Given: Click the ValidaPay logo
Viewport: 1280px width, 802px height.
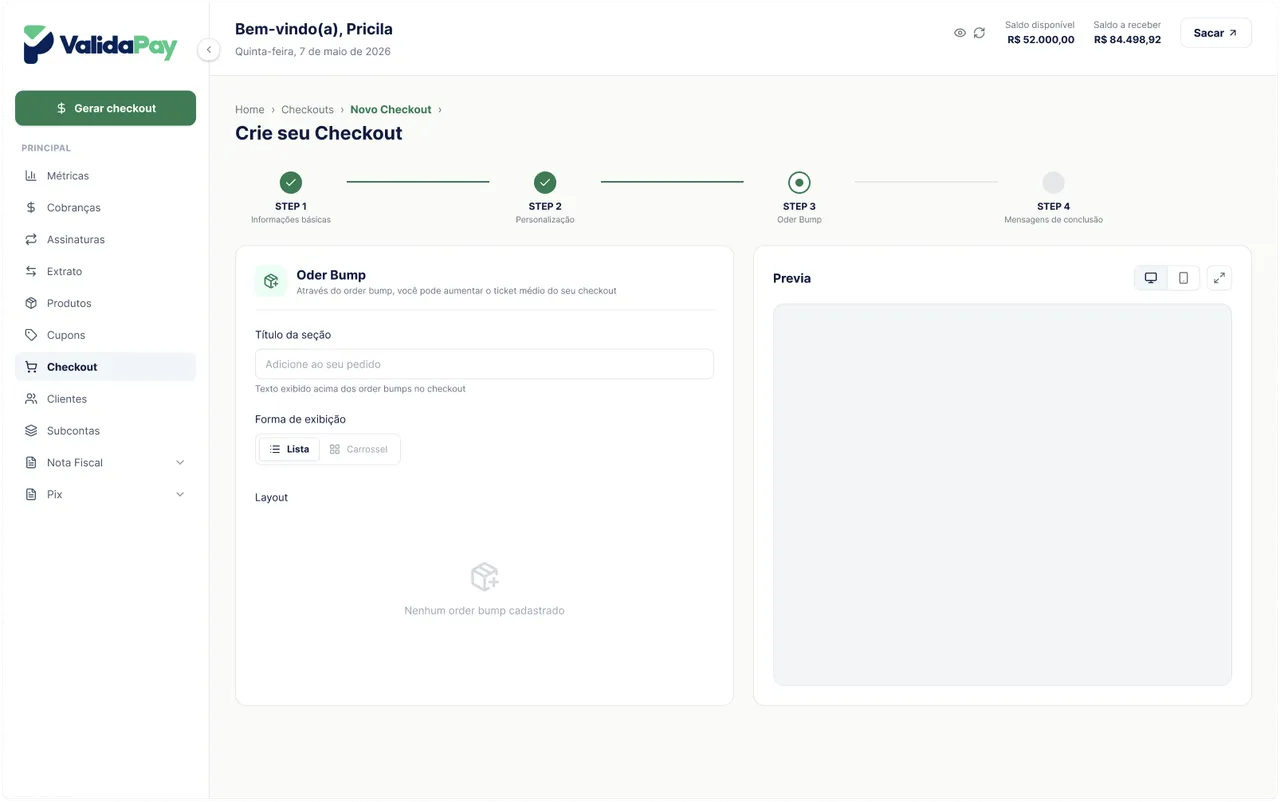Looking at the screenshot, I should [x=100, y=45].
